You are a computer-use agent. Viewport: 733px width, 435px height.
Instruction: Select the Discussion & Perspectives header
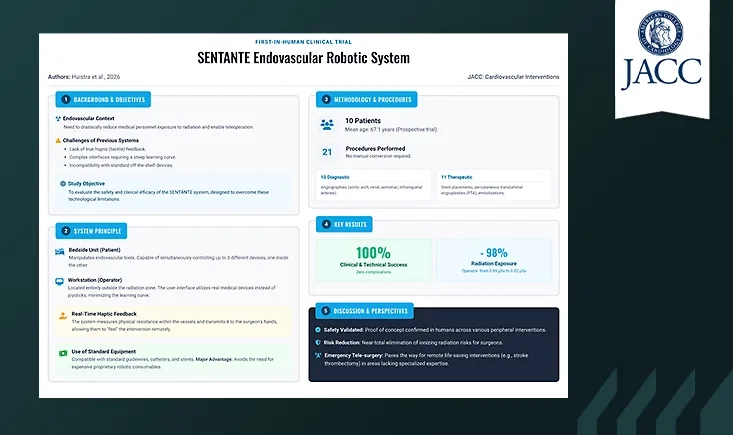point(365,311)
